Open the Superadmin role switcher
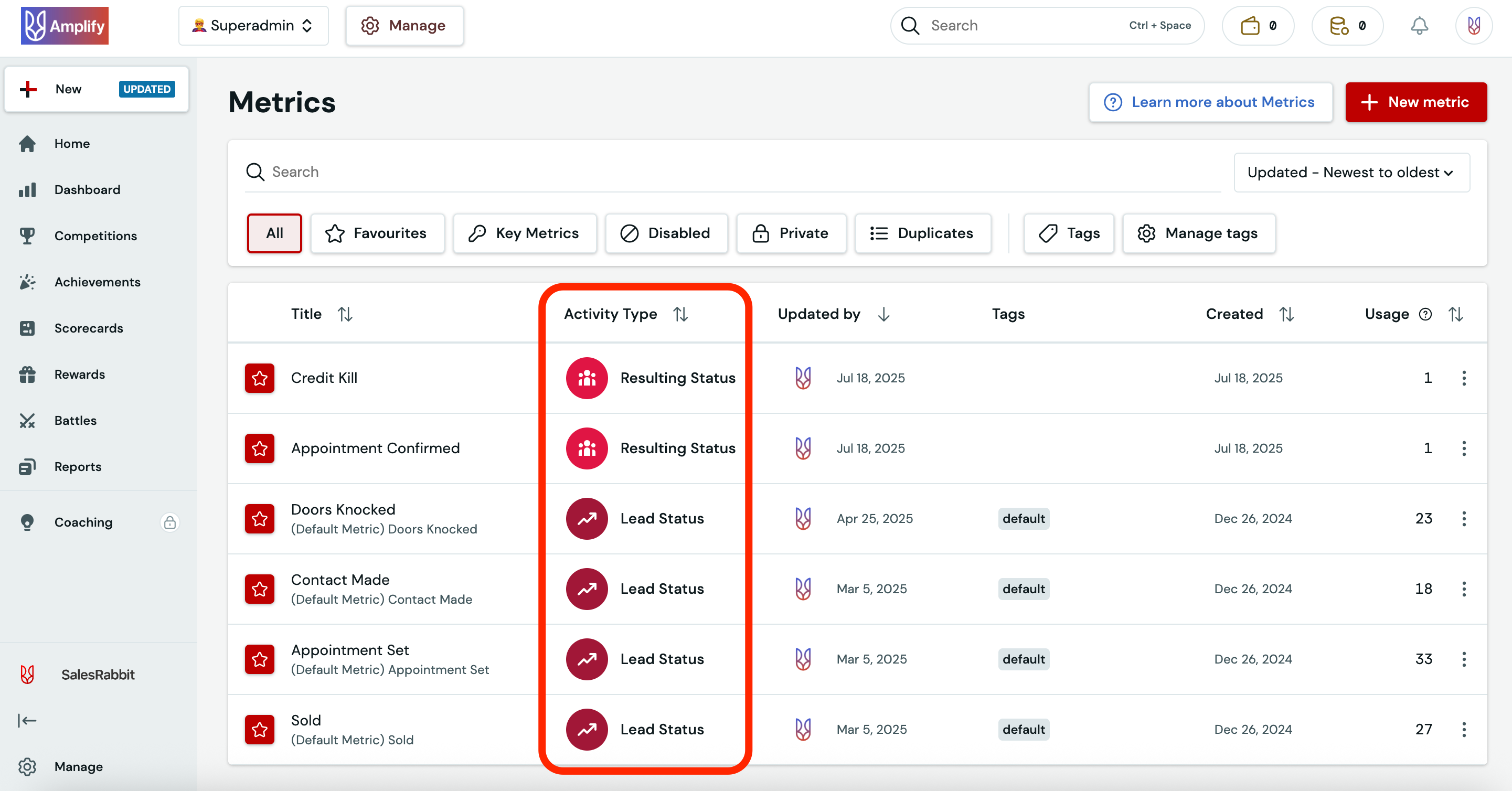Image resolution: width=1512 pixels, height=791 pixels. click(253, 26)
